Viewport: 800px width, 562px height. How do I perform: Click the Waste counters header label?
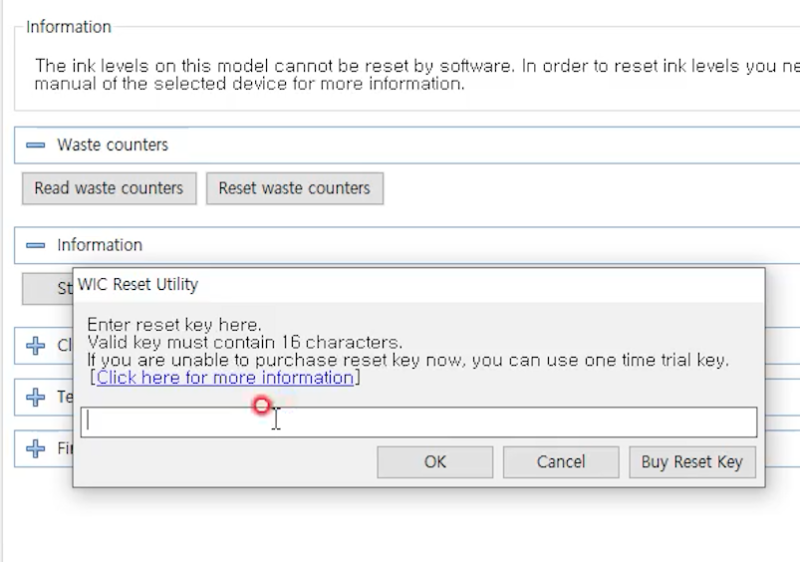112,145
